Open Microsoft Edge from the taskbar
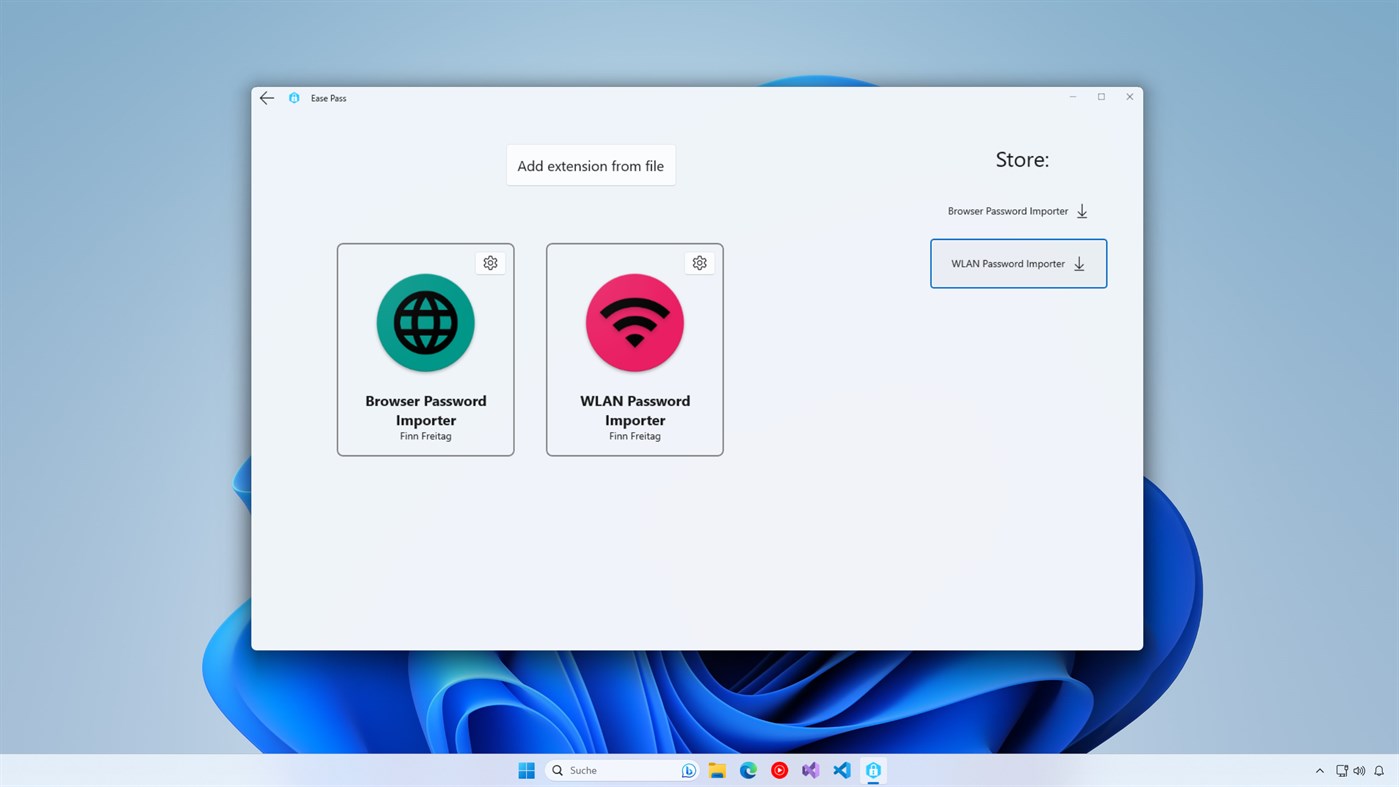The height and width of the screenshot is (787, 1399). coord(748,770)
